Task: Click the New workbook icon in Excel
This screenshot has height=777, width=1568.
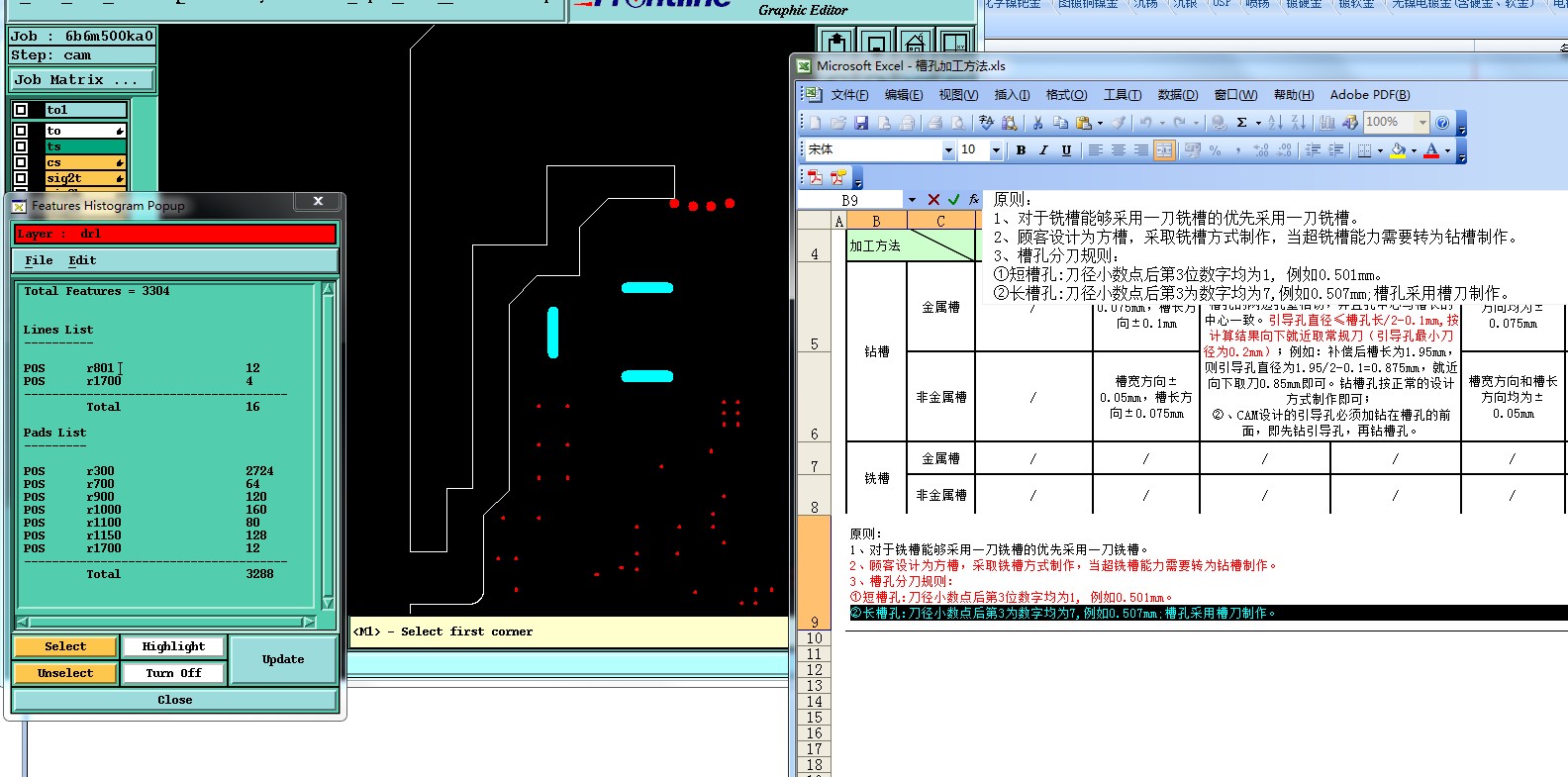Action: [x=815, y=123]
